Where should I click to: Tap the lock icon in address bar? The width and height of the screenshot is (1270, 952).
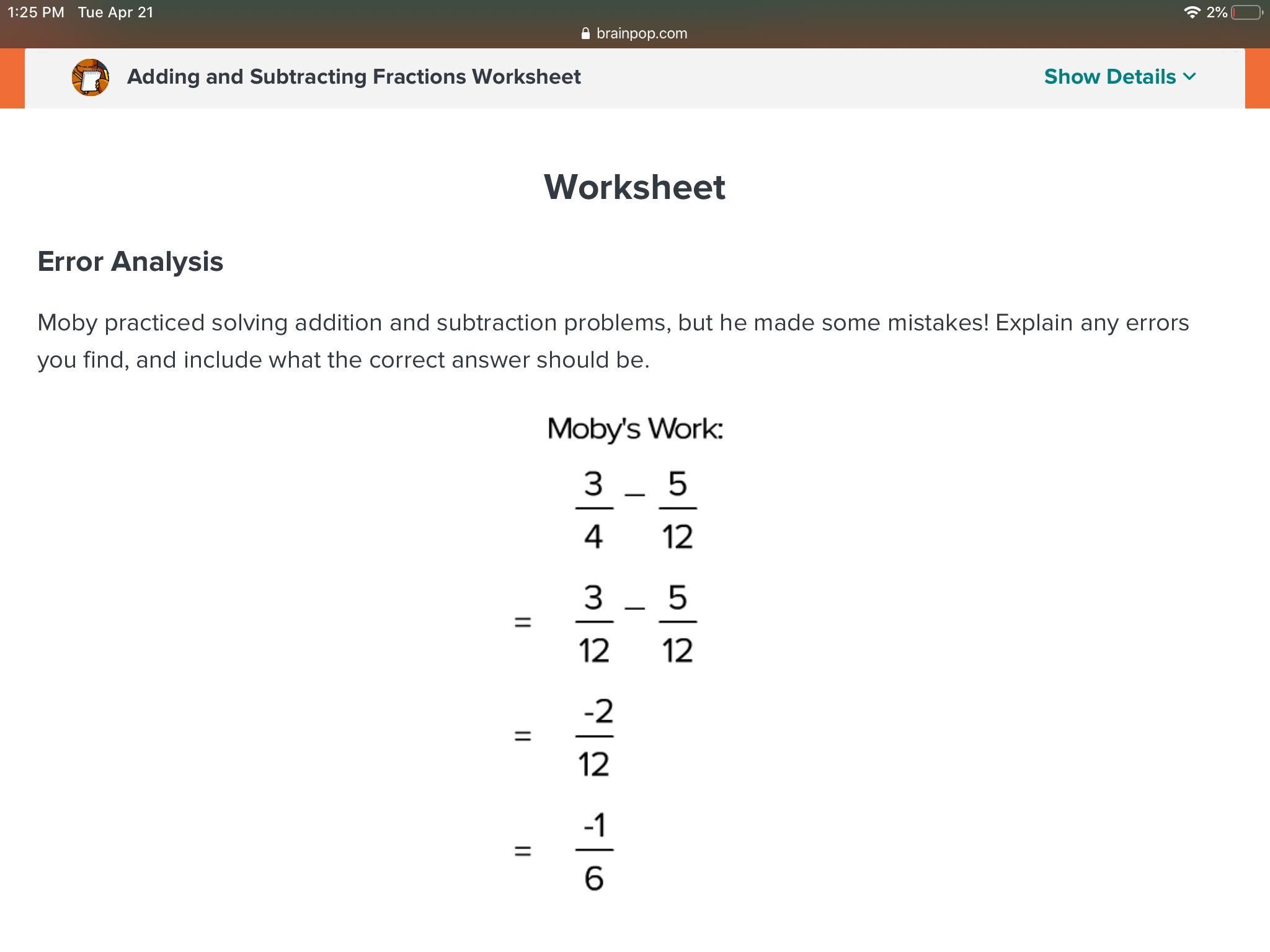585,33
